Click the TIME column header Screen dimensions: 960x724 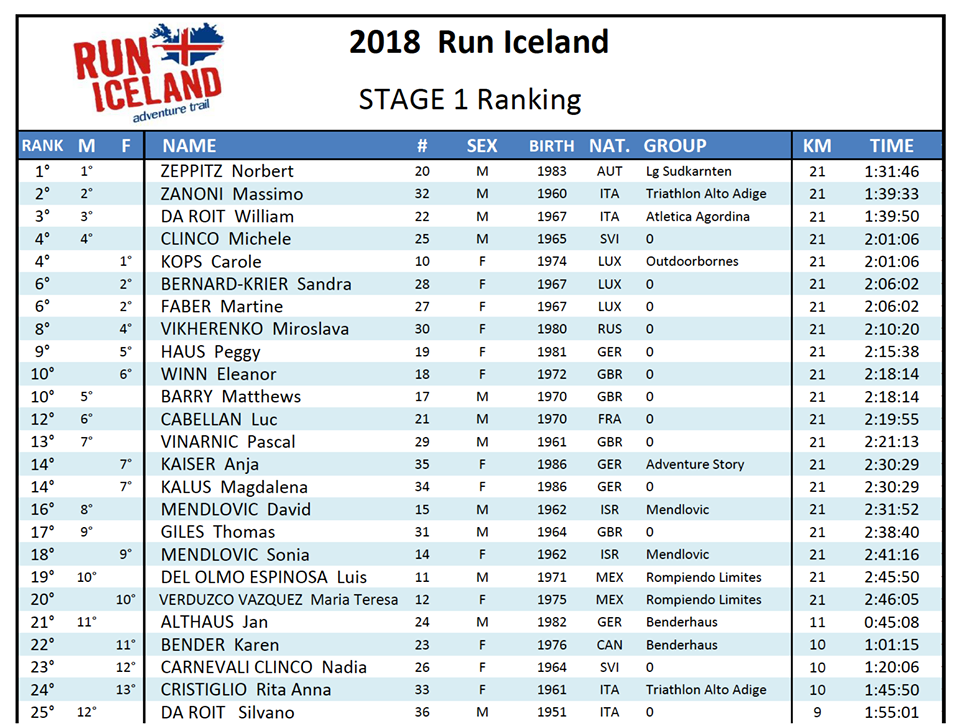891,146
